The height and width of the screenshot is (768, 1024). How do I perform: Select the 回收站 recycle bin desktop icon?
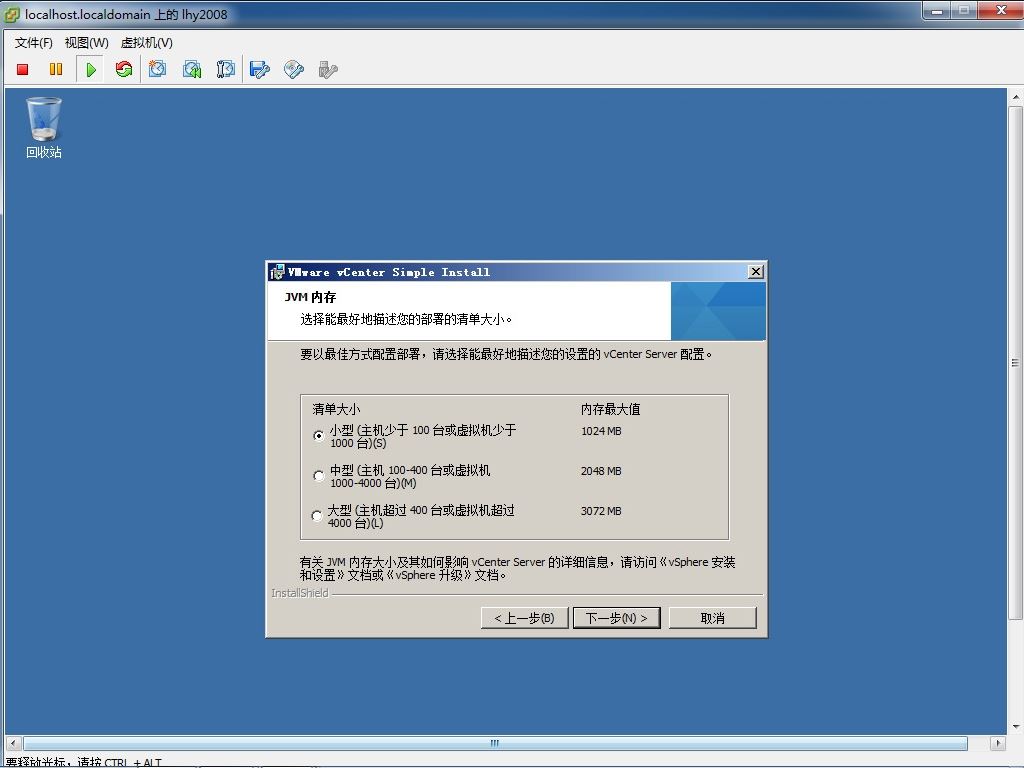point(44,127)
